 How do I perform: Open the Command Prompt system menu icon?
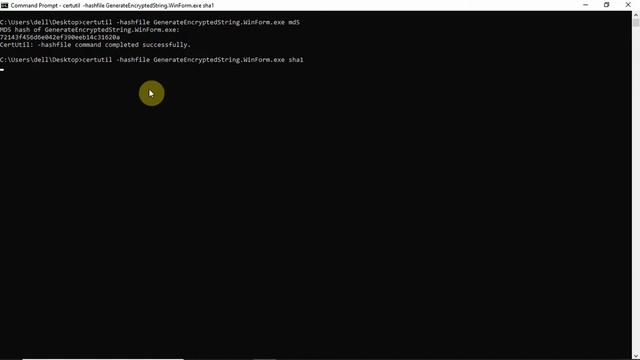click(4, 5)
